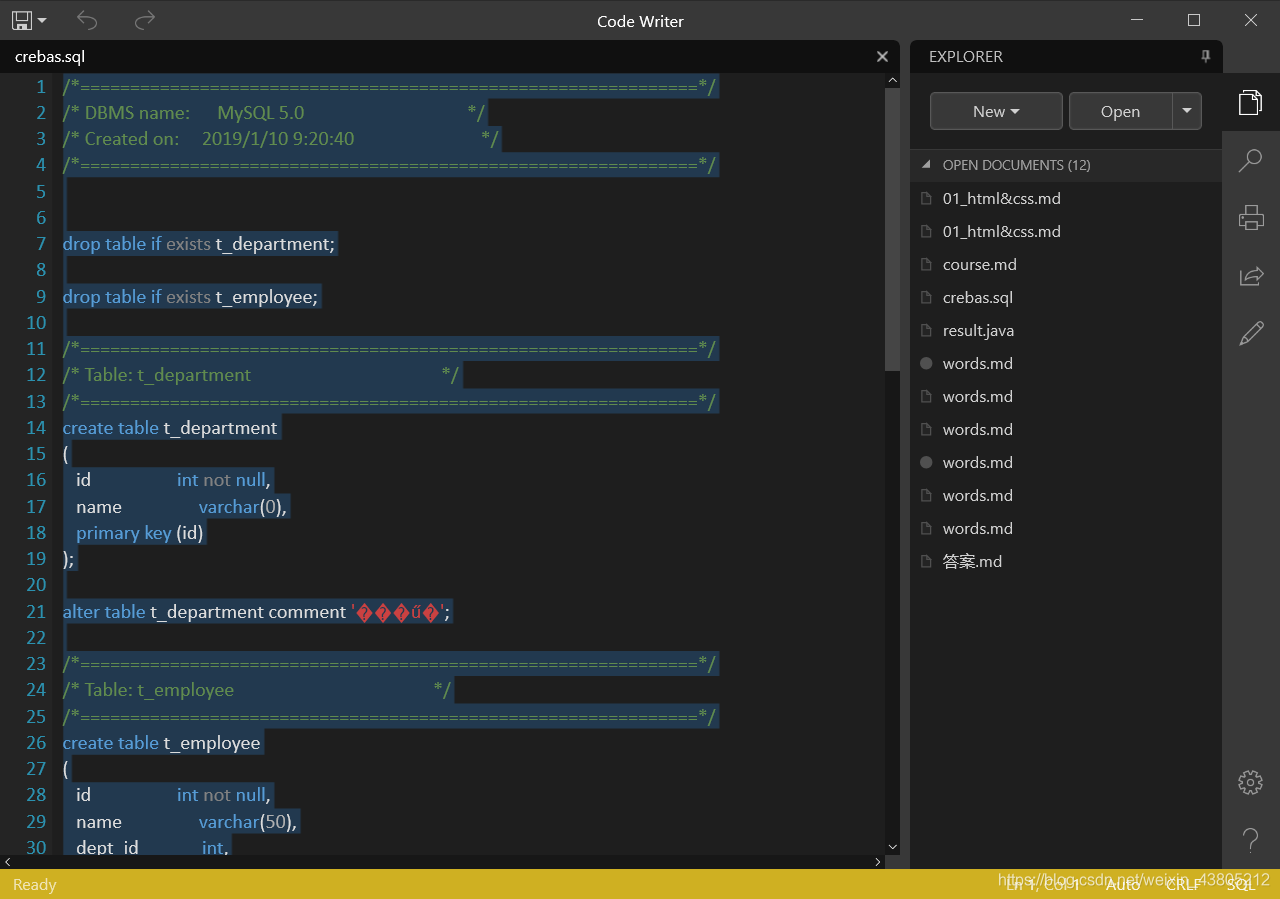Image resolution: width=1280 pixels, height=899 pixels.
Task: Open the Share sidebar icon
Action: tap(1250, 275)
